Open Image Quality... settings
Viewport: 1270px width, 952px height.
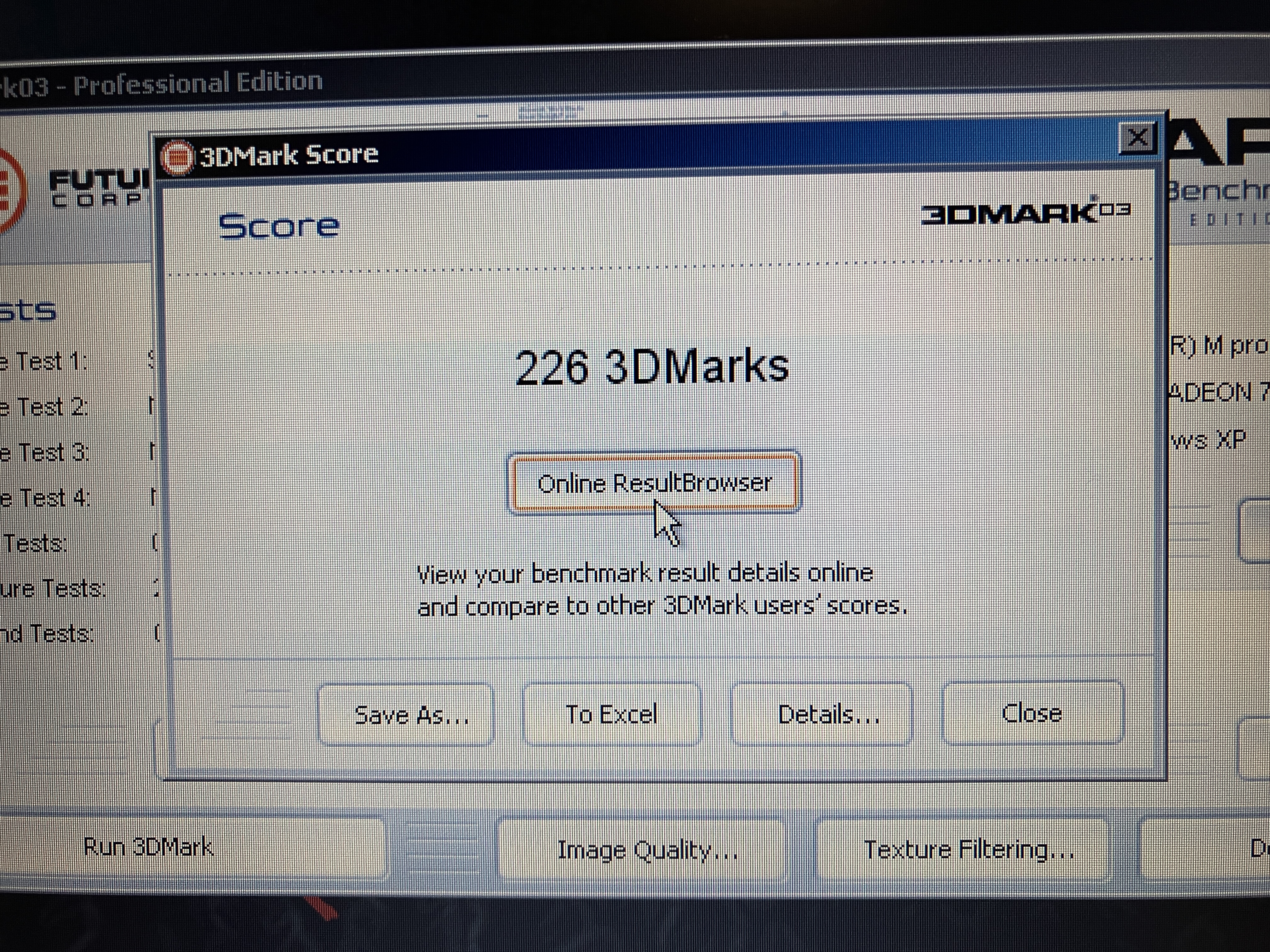(x=647, y=849)
